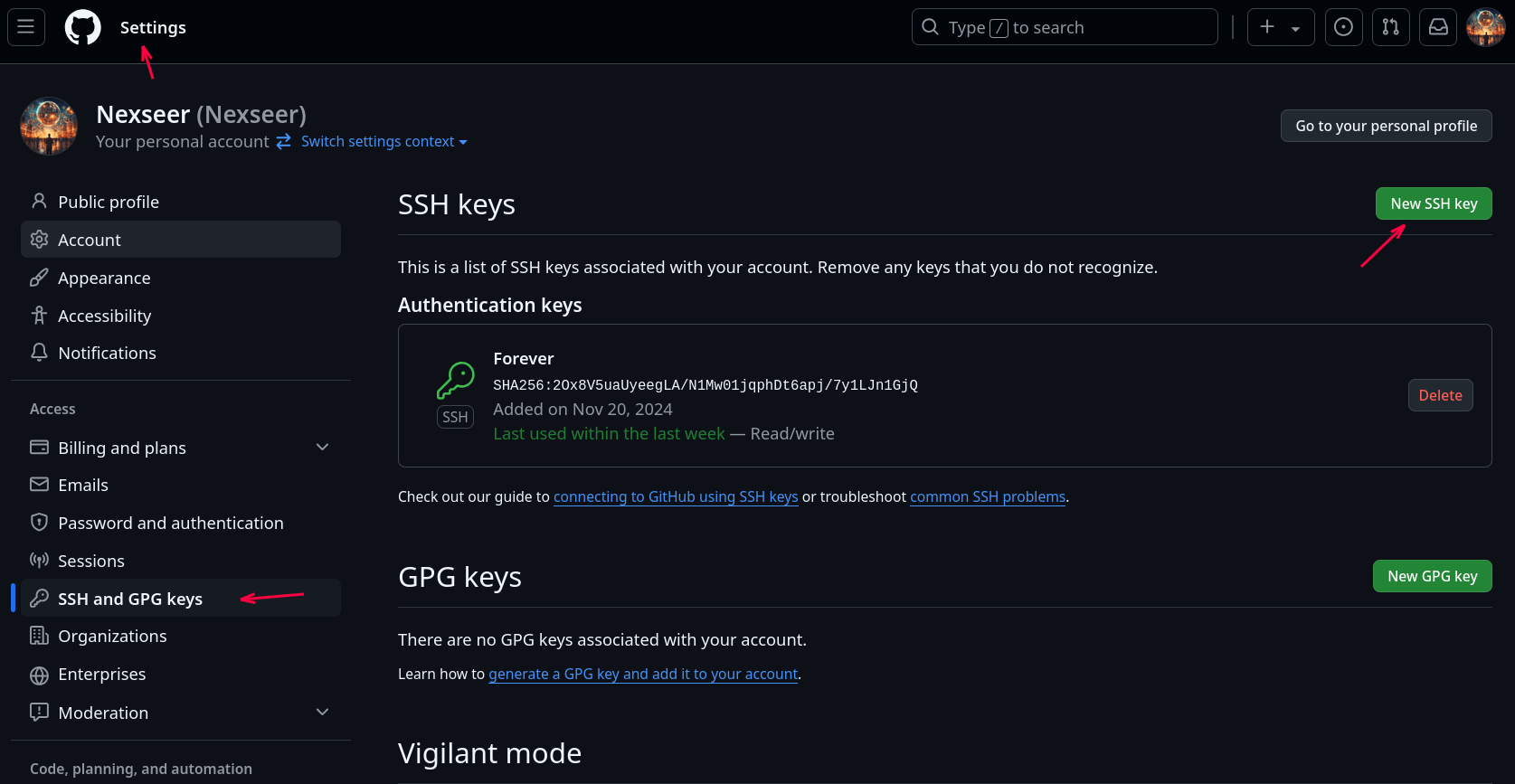
Task: Open Appearance settings
Action: tap(181, 278)
